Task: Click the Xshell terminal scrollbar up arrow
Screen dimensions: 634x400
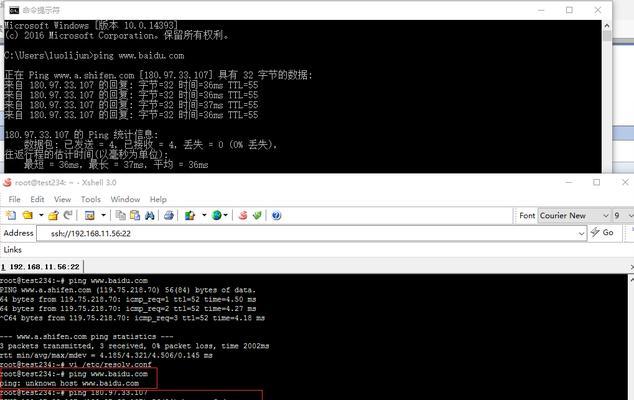Action: [631, 279]
